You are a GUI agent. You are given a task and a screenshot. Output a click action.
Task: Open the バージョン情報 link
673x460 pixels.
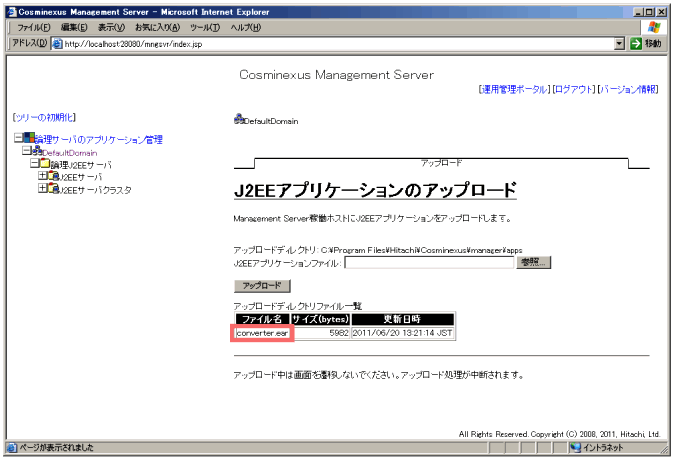[x=628, y=89]
